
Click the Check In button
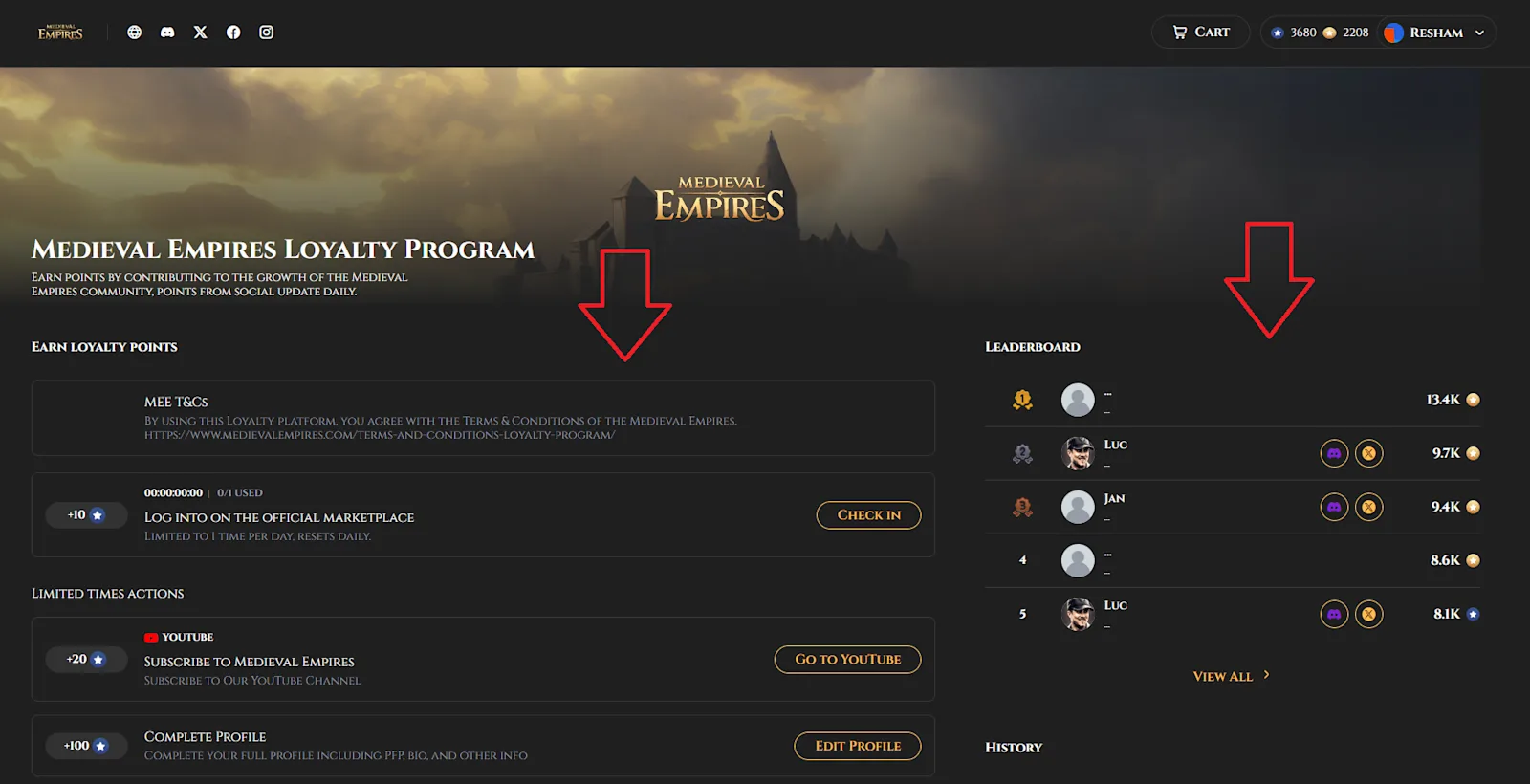pos(868,515)
